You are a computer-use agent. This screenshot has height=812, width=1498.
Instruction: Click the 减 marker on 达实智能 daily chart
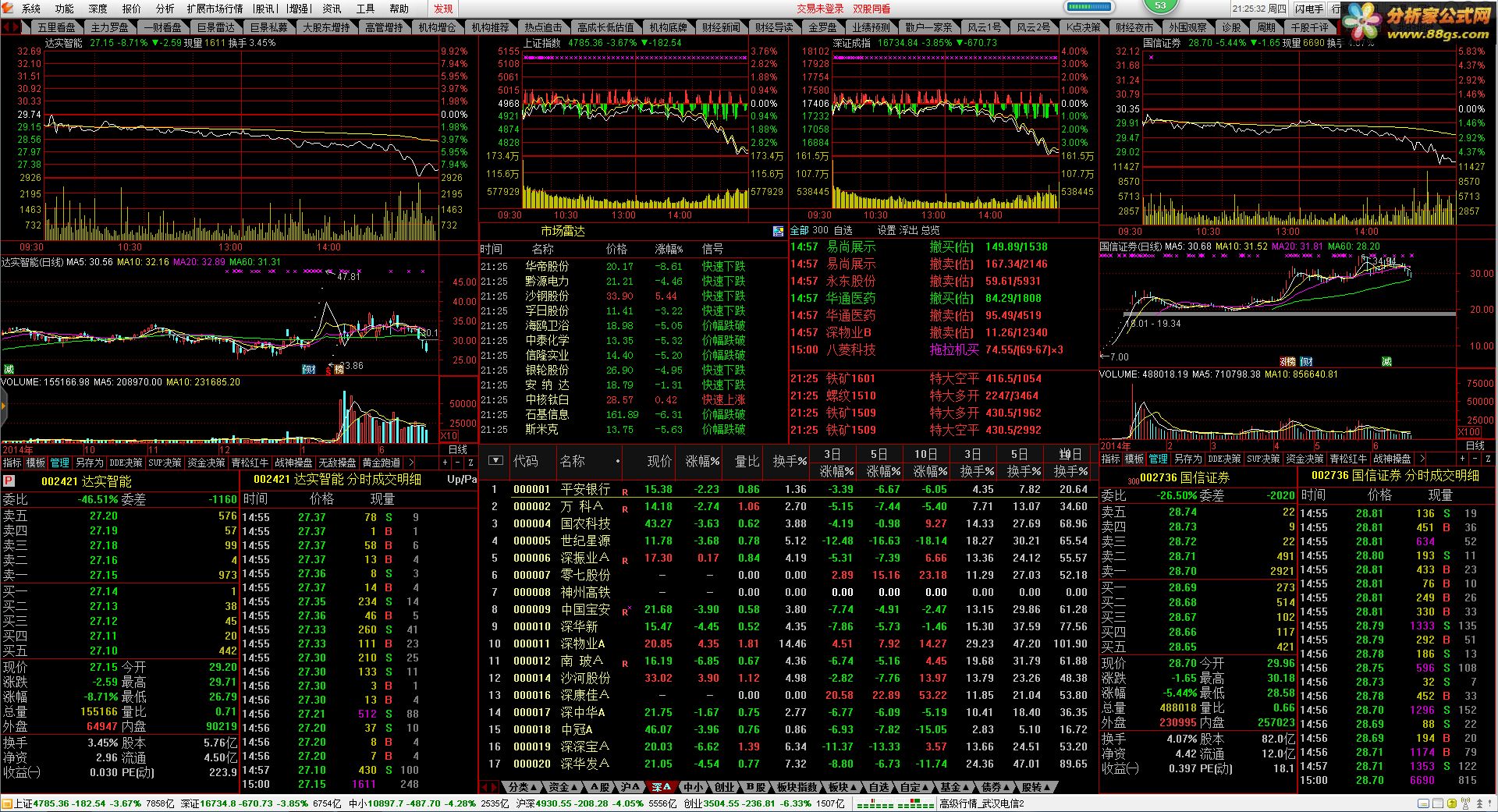click(9, 369)
